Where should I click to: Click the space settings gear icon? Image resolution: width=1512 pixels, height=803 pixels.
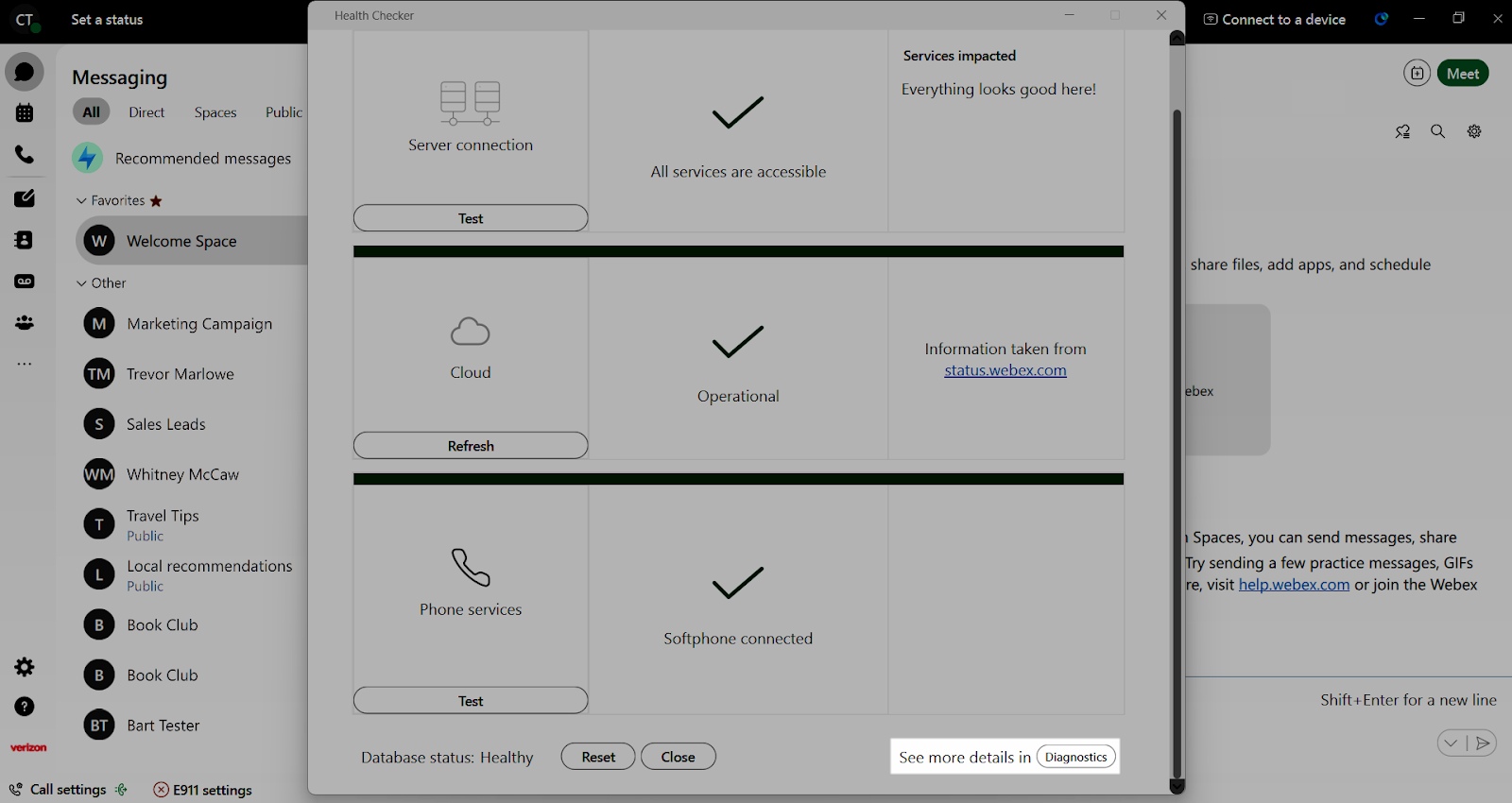1474,131
